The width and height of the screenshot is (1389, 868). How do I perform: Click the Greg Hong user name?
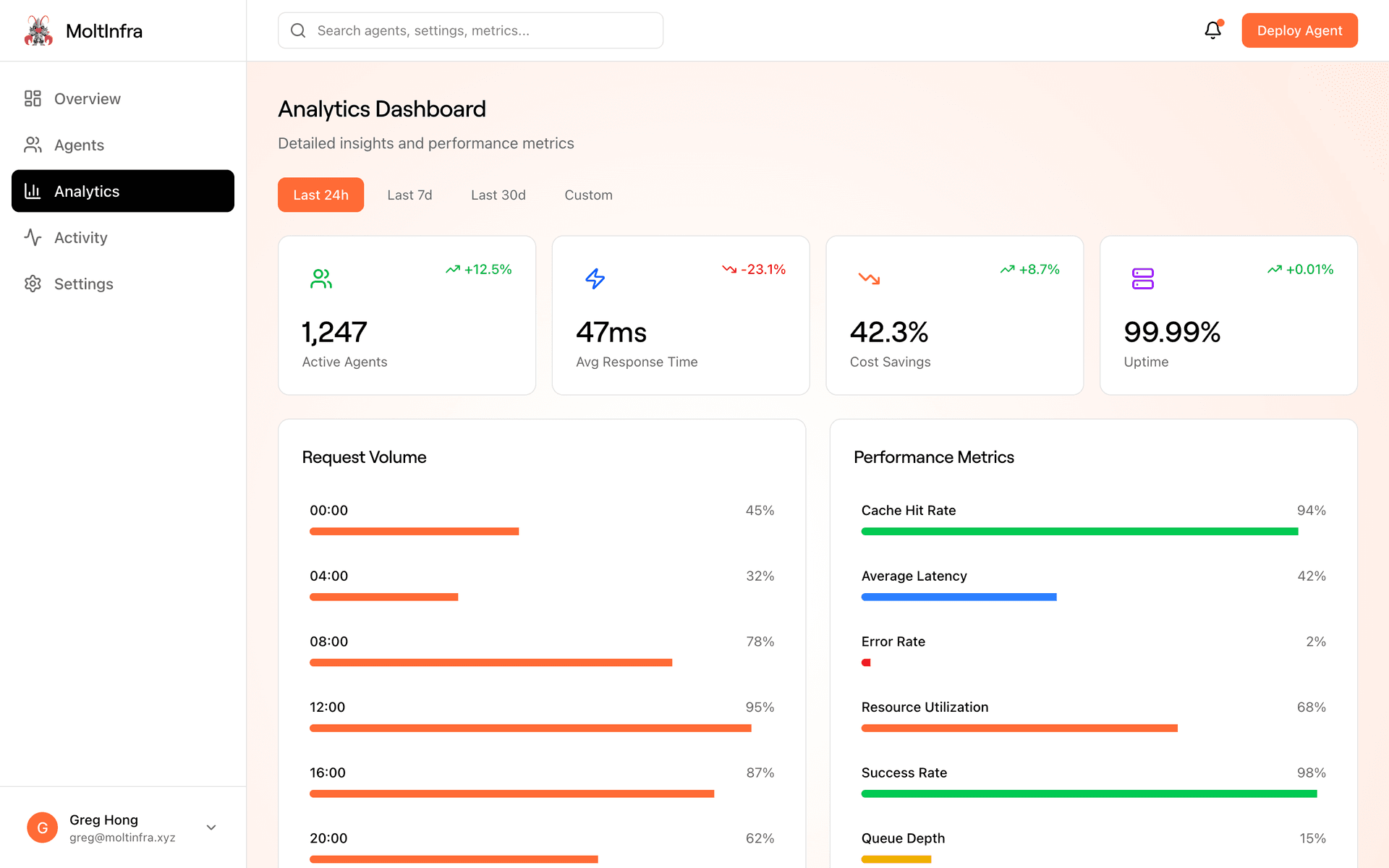[x=103, y=820]
